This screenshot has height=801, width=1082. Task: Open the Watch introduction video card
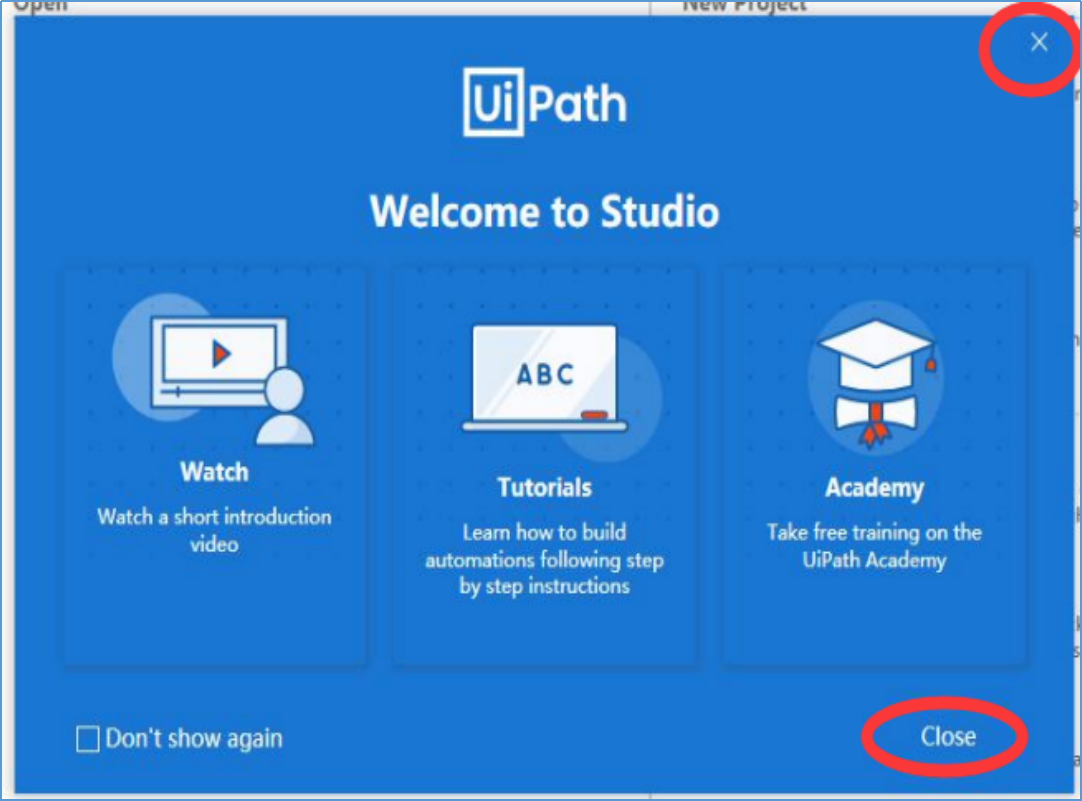tap(215, 466)
